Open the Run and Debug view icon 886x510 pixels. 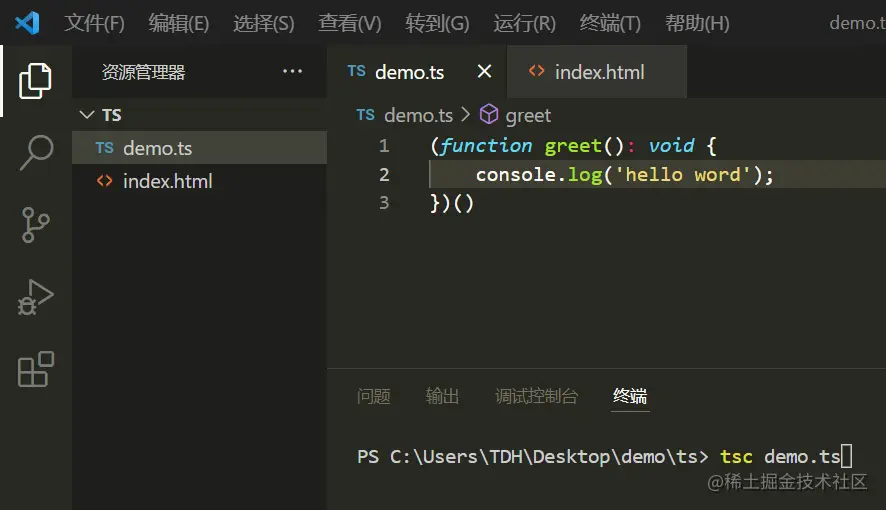(36, 297)
